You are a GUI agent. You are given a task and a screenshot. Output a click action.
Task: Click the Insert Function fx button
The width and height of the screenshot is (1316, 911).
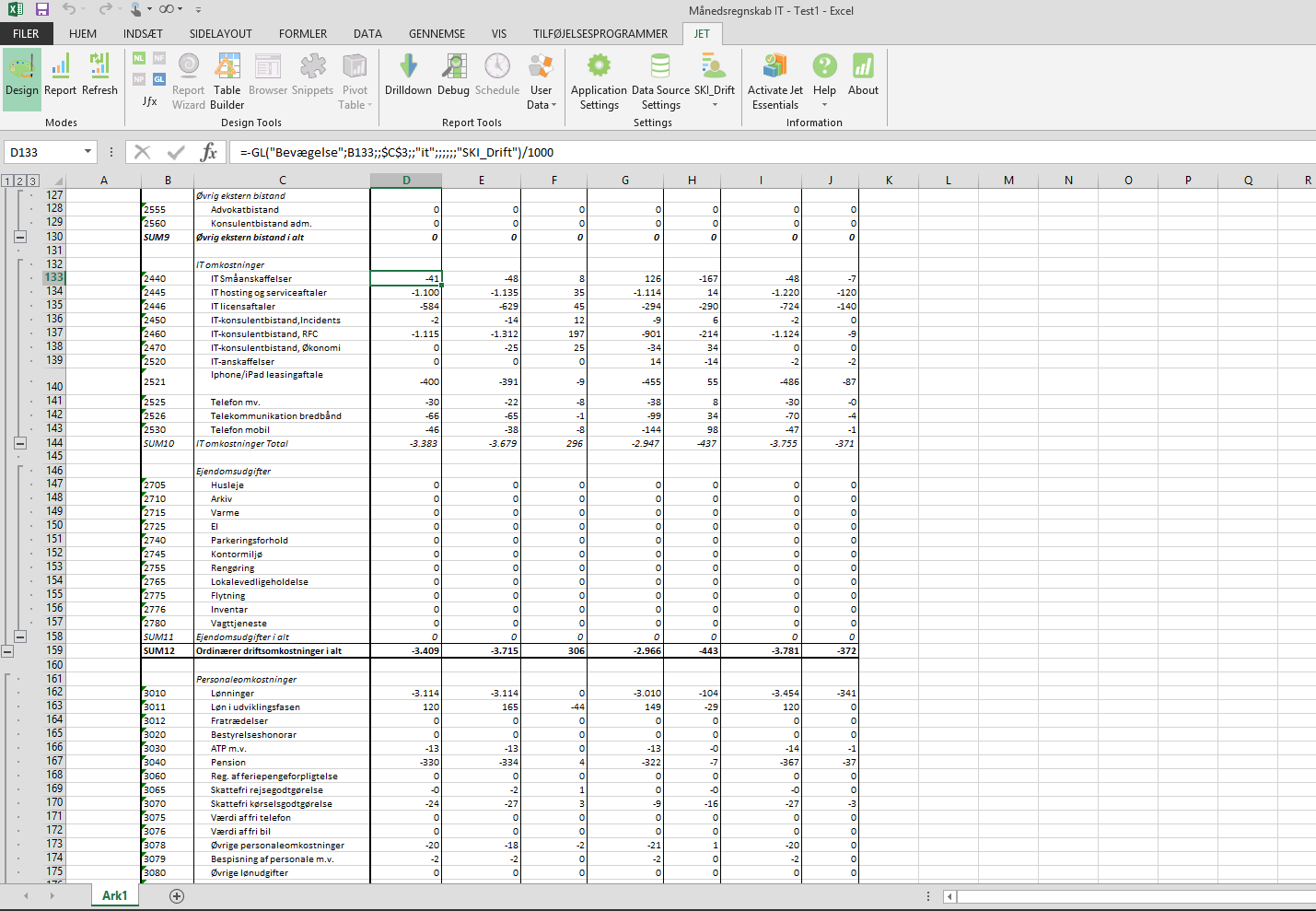click(209, 152)
